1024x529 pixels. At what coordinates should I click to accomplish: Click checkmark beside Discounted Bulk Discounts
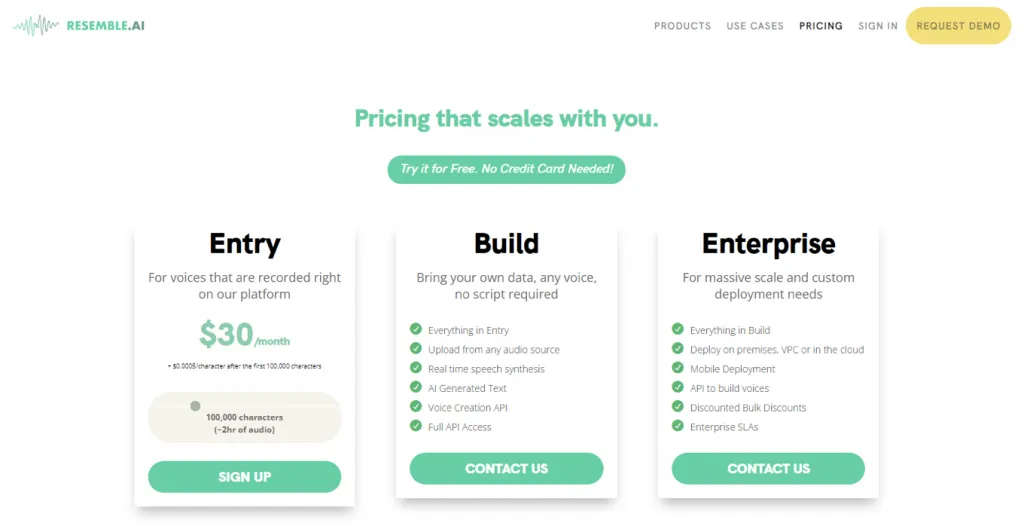pyautogui.click(x=678, y=407)
